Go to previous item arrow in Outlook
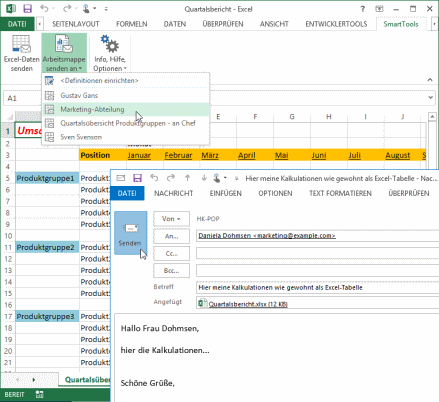439x402 pixels. point(187,178)
